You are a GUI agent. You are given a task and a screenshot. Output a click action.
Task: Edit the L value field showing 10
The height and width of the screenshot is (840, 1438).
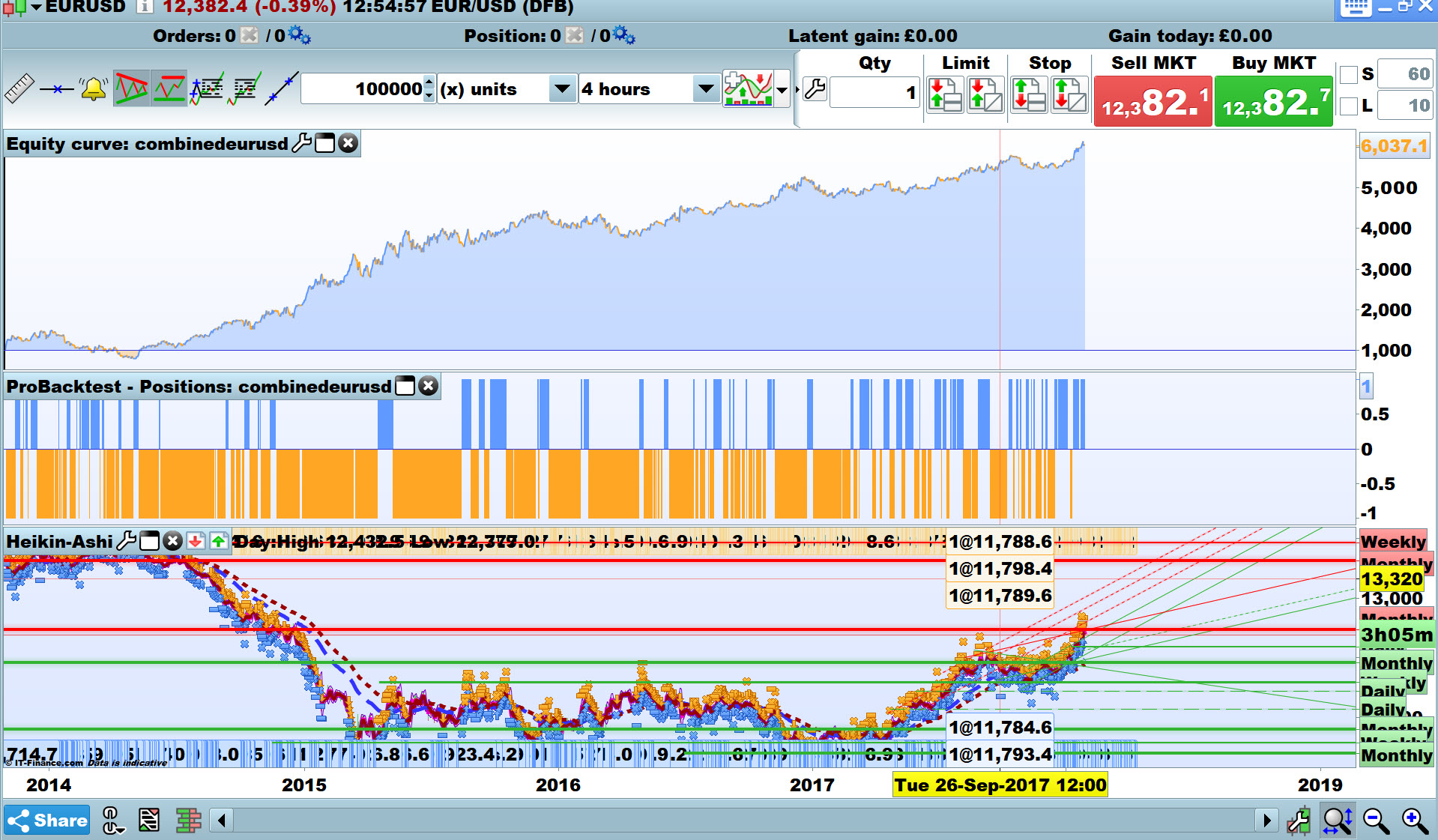pyautogui.click(x=1405, y=106)
